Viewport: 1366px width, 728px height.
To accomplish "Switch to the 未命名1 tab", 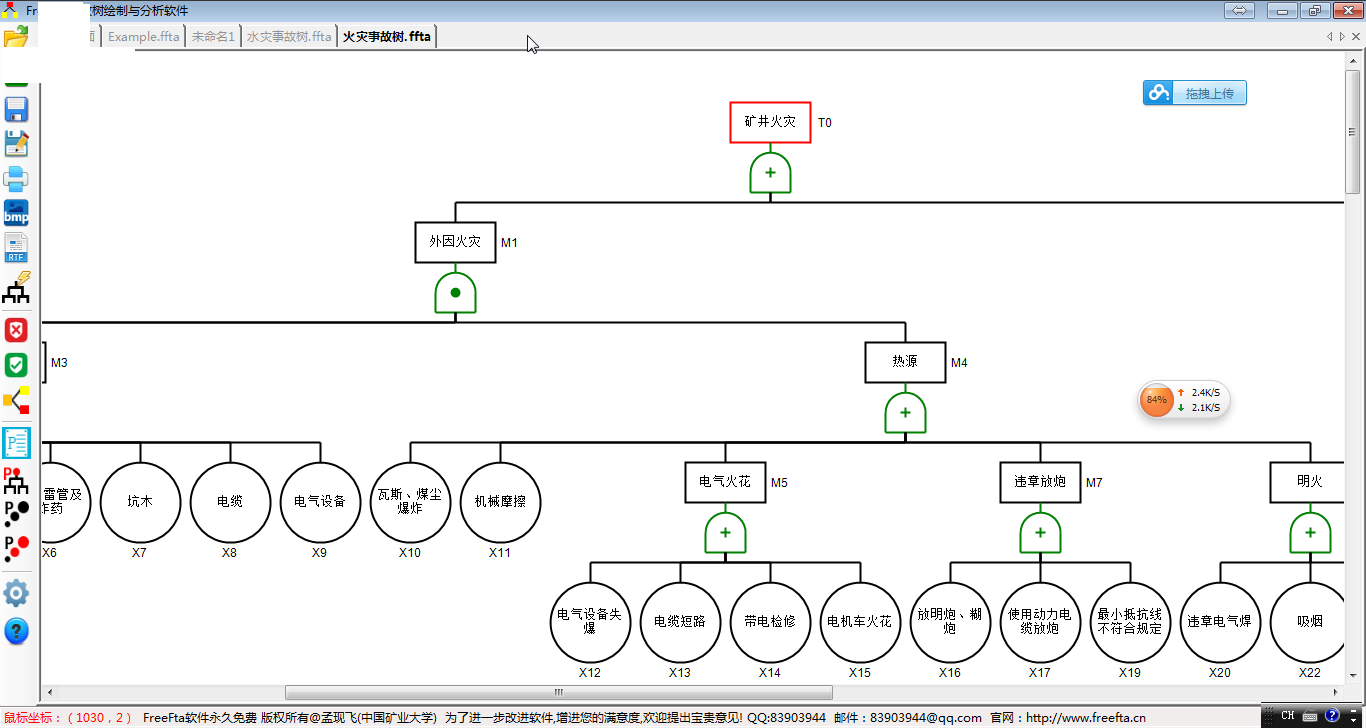I will 213,36.
